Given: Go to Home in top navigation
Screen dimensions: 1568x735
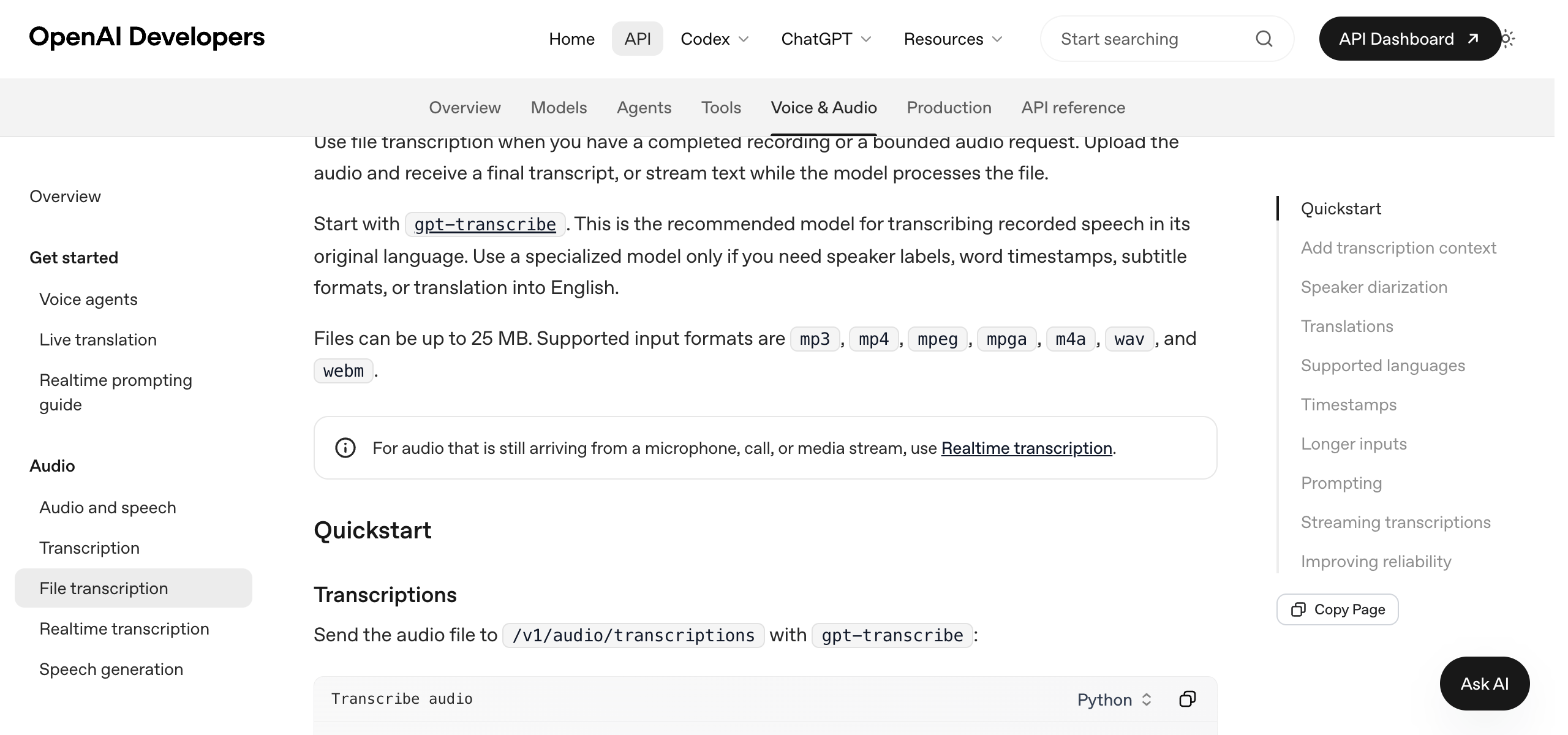Looking at the screenshot, I should [571, 39].
